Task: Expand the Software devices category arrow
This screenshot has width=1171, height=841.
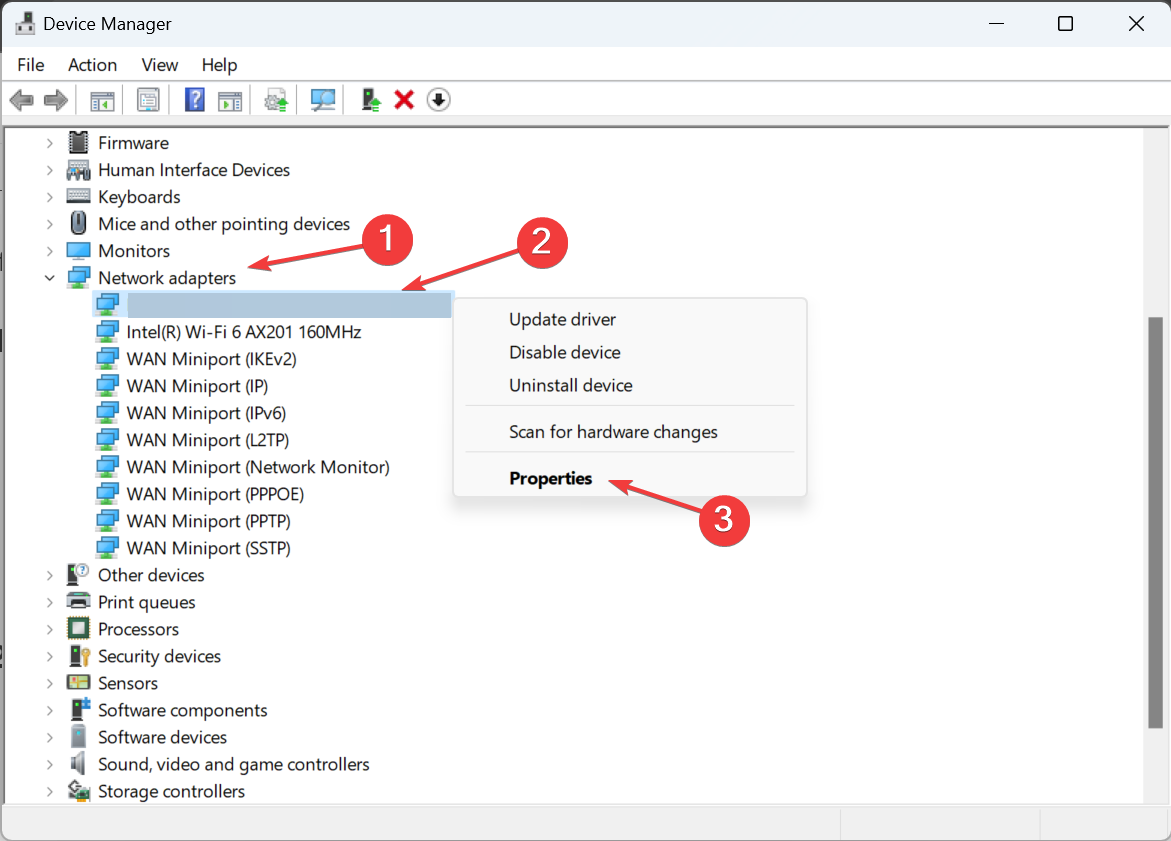Action: (49, 737)
